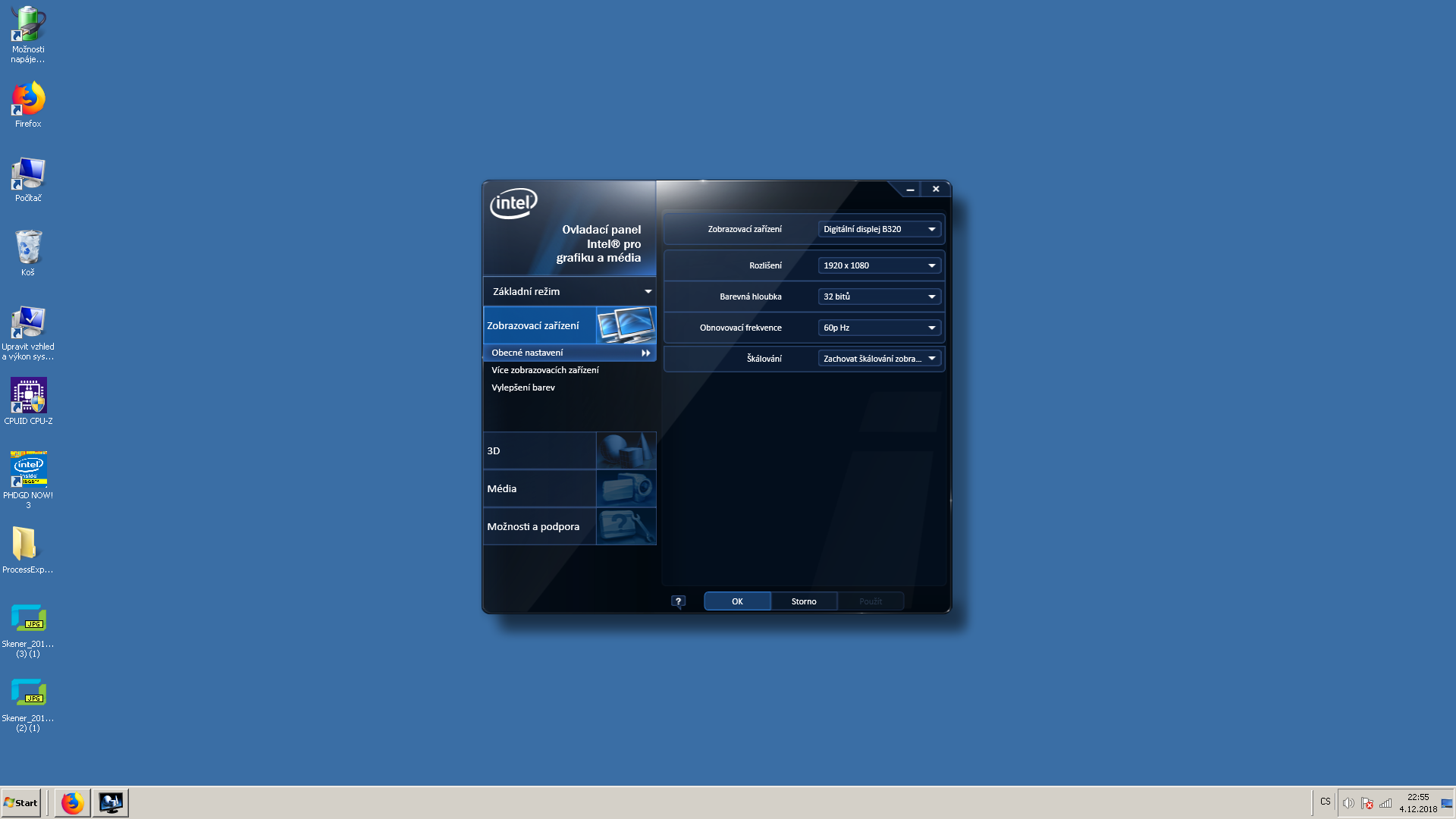The height and width of the screenshot is (819, 1456).
Task: Cancel changes with the Storno button
Action: [803, 601]
